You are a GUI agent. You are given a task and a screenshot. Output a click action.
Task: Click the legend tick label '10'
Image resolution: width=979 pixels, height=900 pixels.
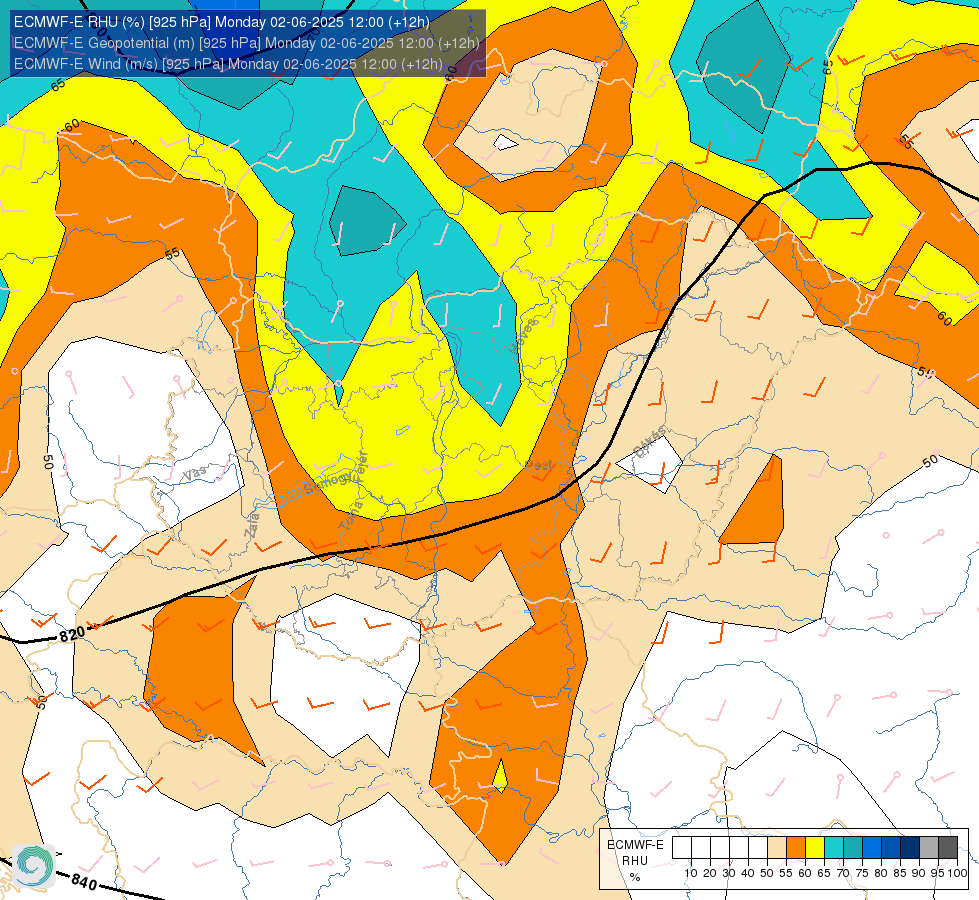click(691, 873)
